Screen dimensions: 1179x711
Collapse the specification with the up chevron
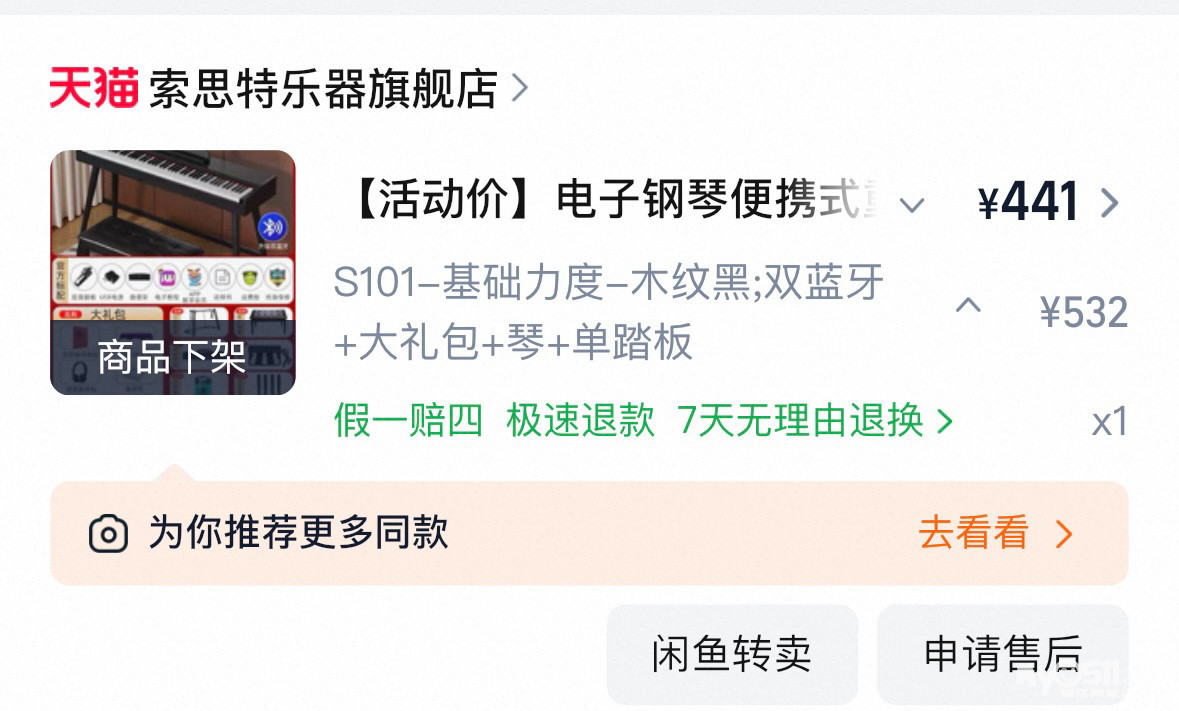pos(968,305)
